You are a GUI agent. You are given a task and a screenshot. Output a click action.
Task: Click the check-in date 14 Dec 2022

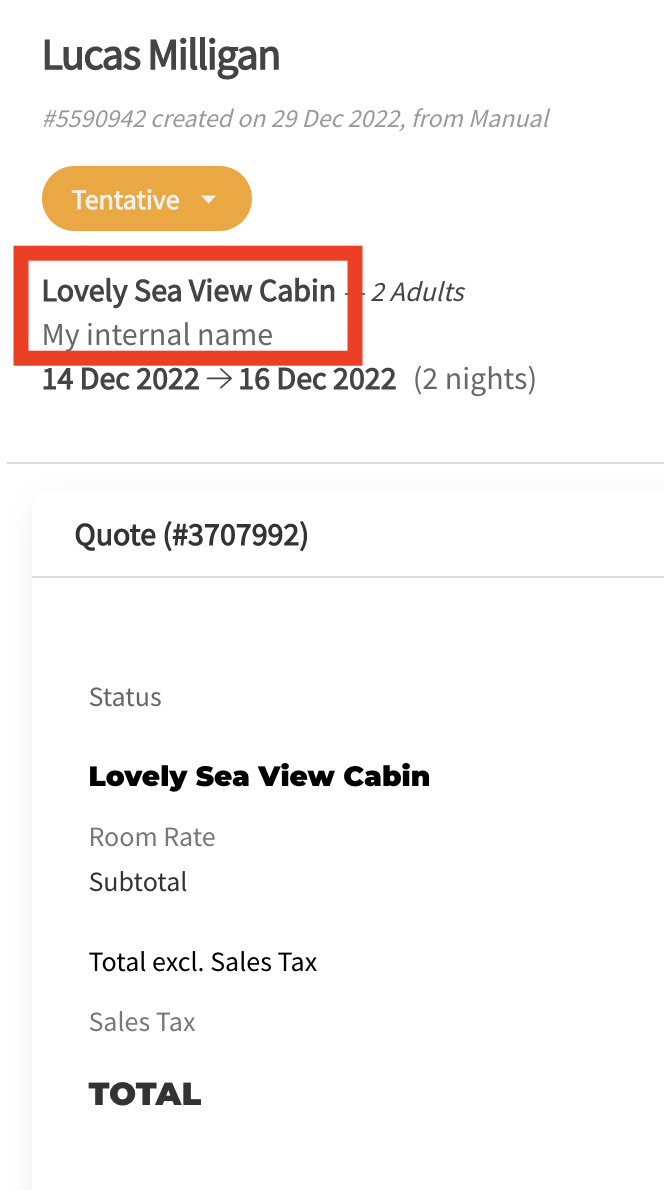(x=120, y=380)
